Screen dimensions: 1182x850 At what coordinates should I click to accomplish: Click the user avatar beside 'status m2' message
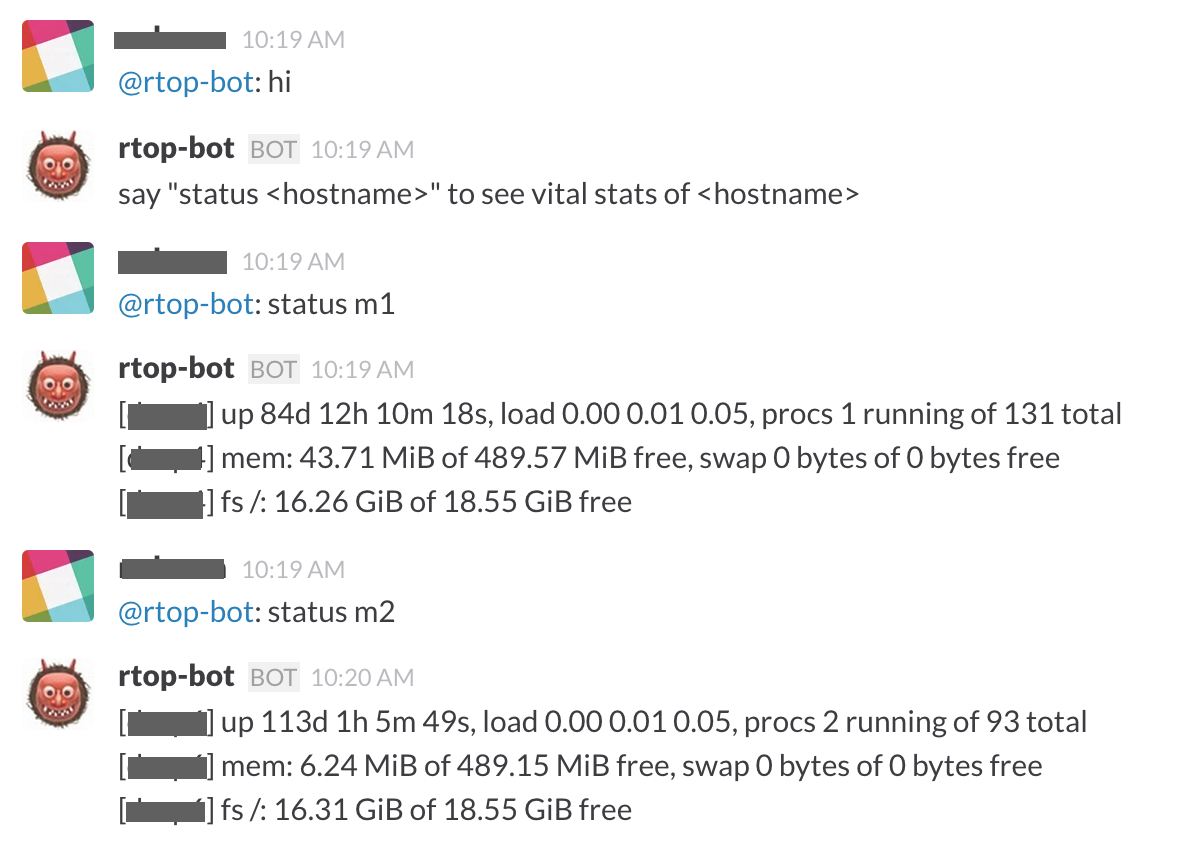tap(58, 586)
